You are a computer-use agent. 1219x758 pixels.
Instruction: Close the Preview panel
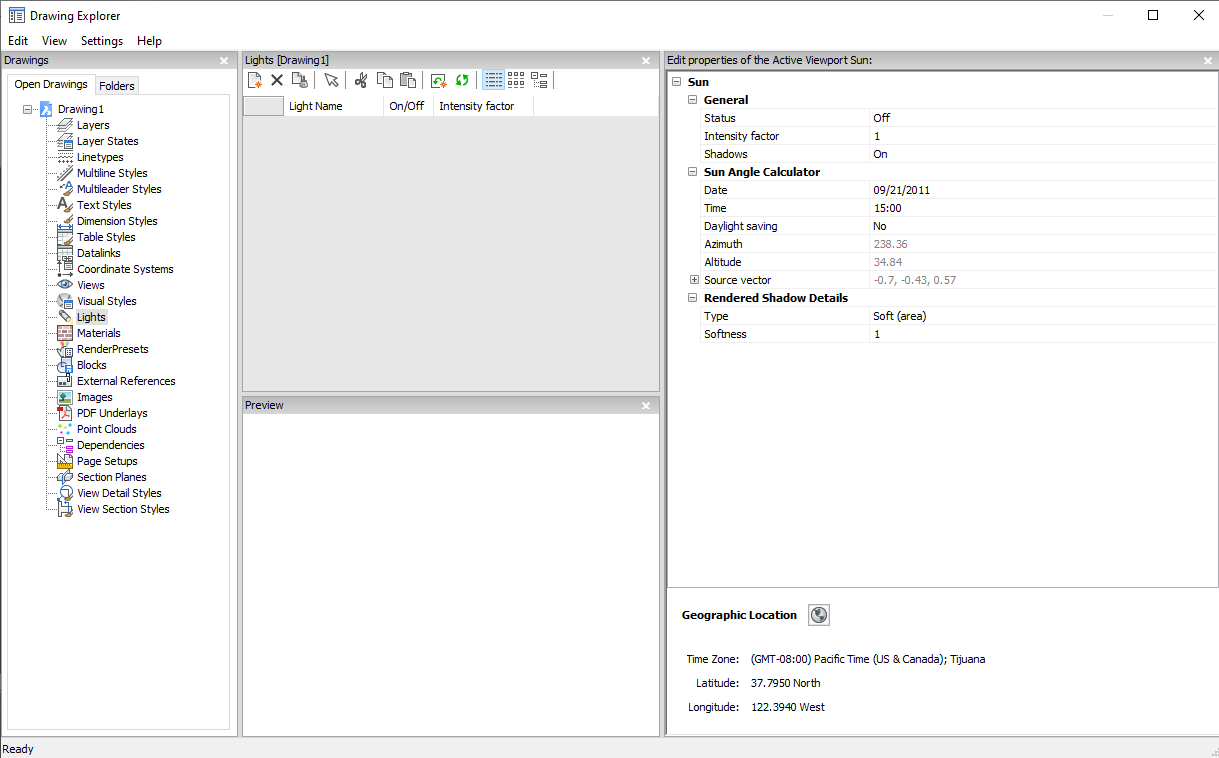(x=646, y=405)
